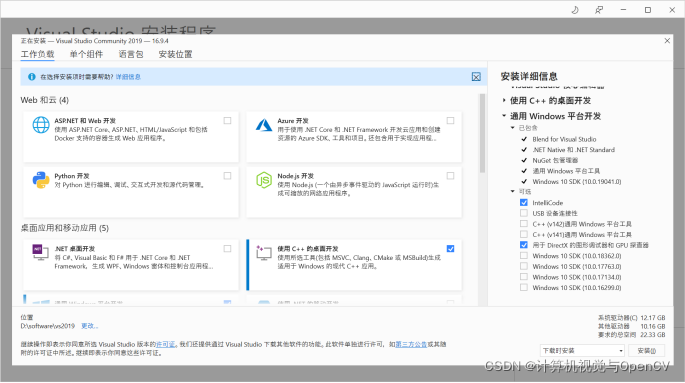This screenshot has width=685, height=383.
Task: Check Windows 10 SDK (10.0.17134.0)
Action: (x=524, y=277)
